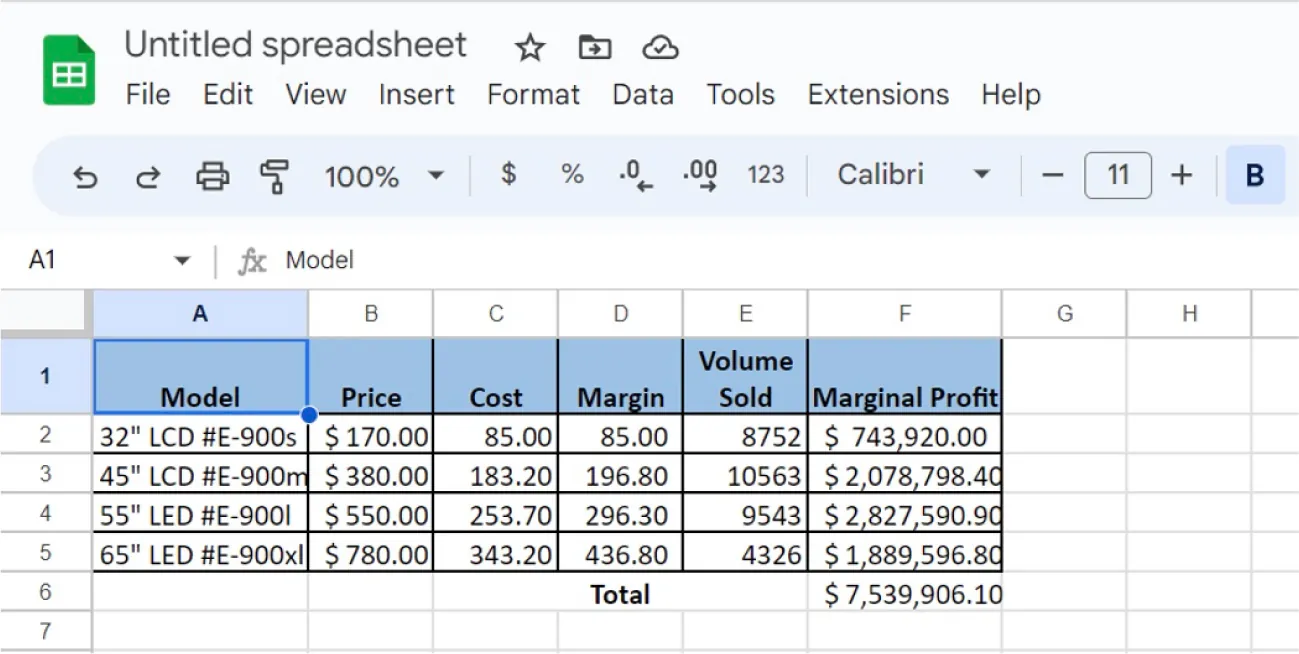Screen dimensions: 1299x654
Task: Open the Format menu
Action: pos(533,95)
